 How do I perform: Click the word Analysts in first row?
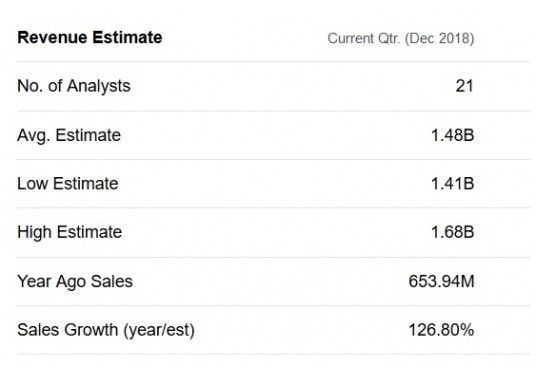click(x=98, y=86)
